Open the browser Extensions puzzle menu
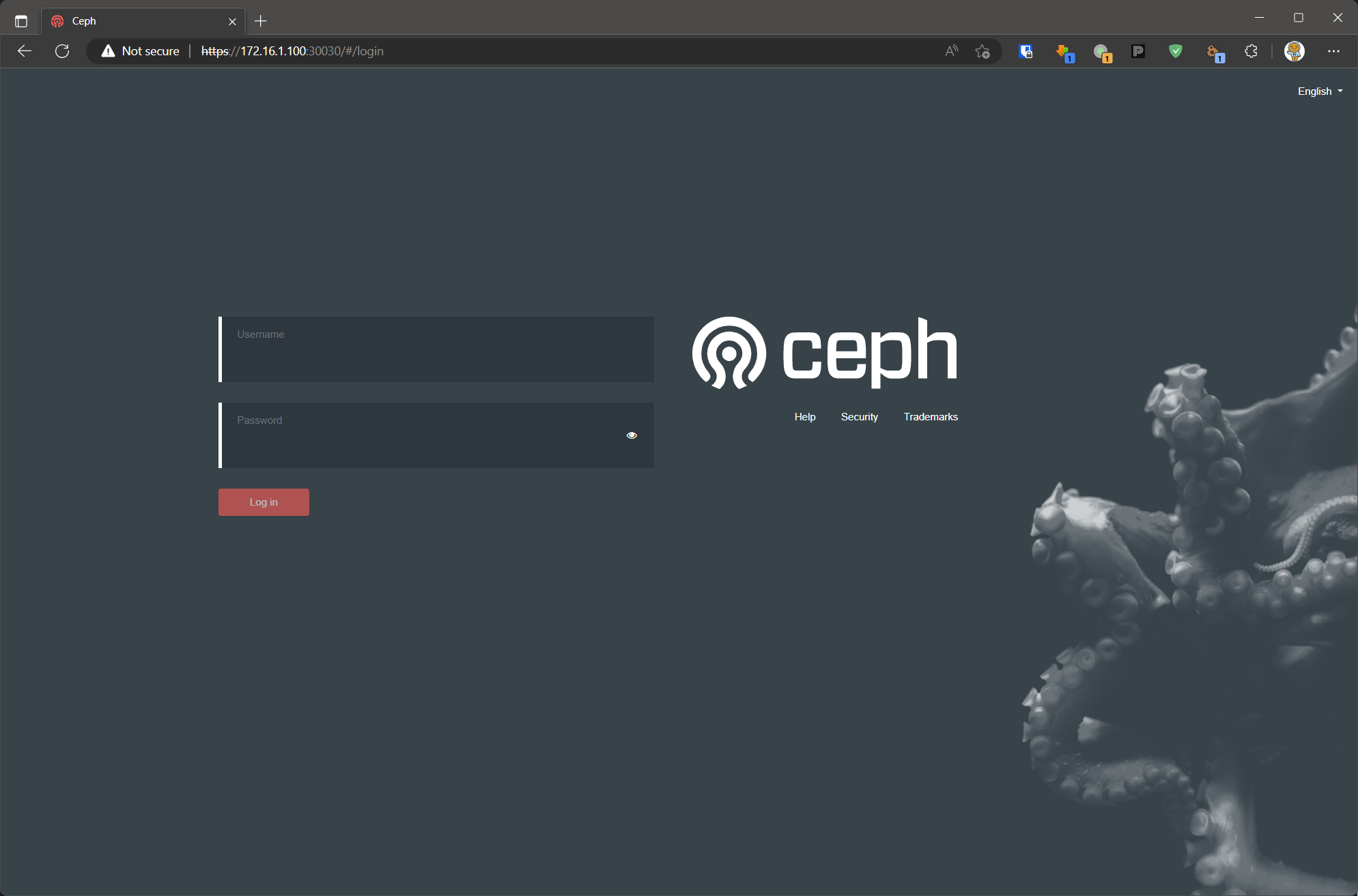Viewport: 1358px width, 896px height. pyautogui.click(x=1251, y=51)
